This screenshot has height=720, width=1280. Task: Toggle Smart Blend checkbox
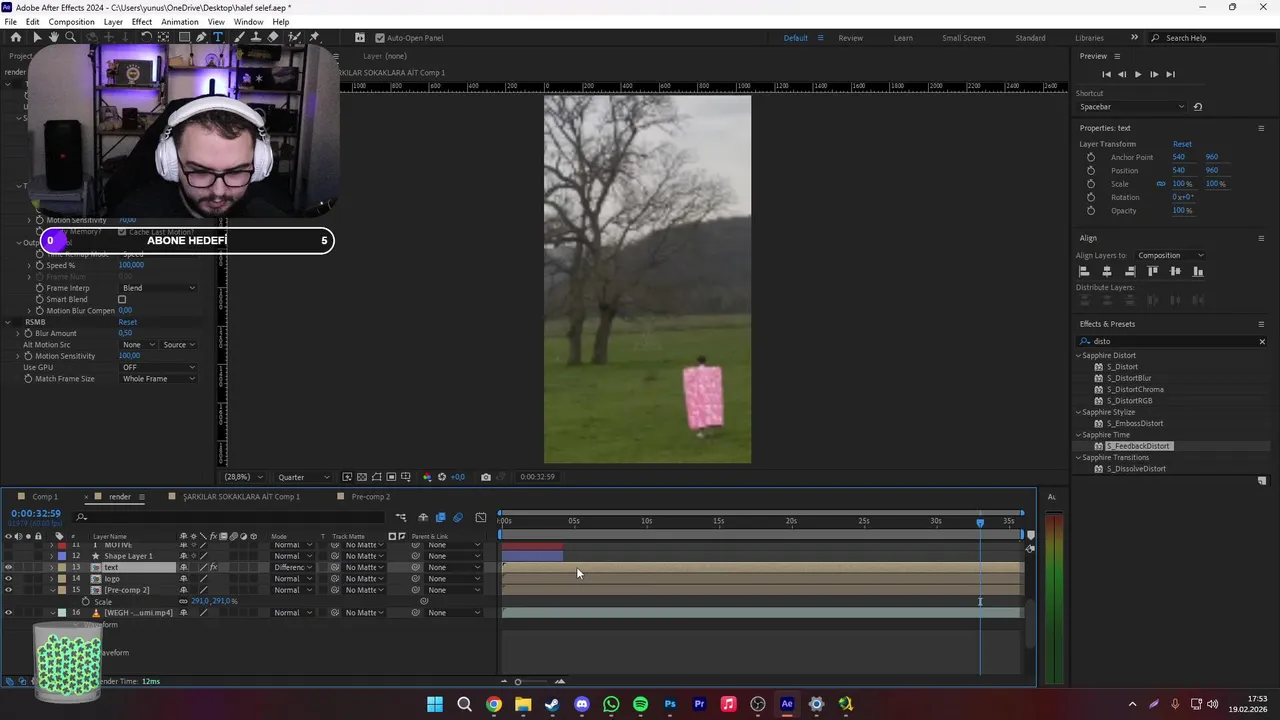122,299
